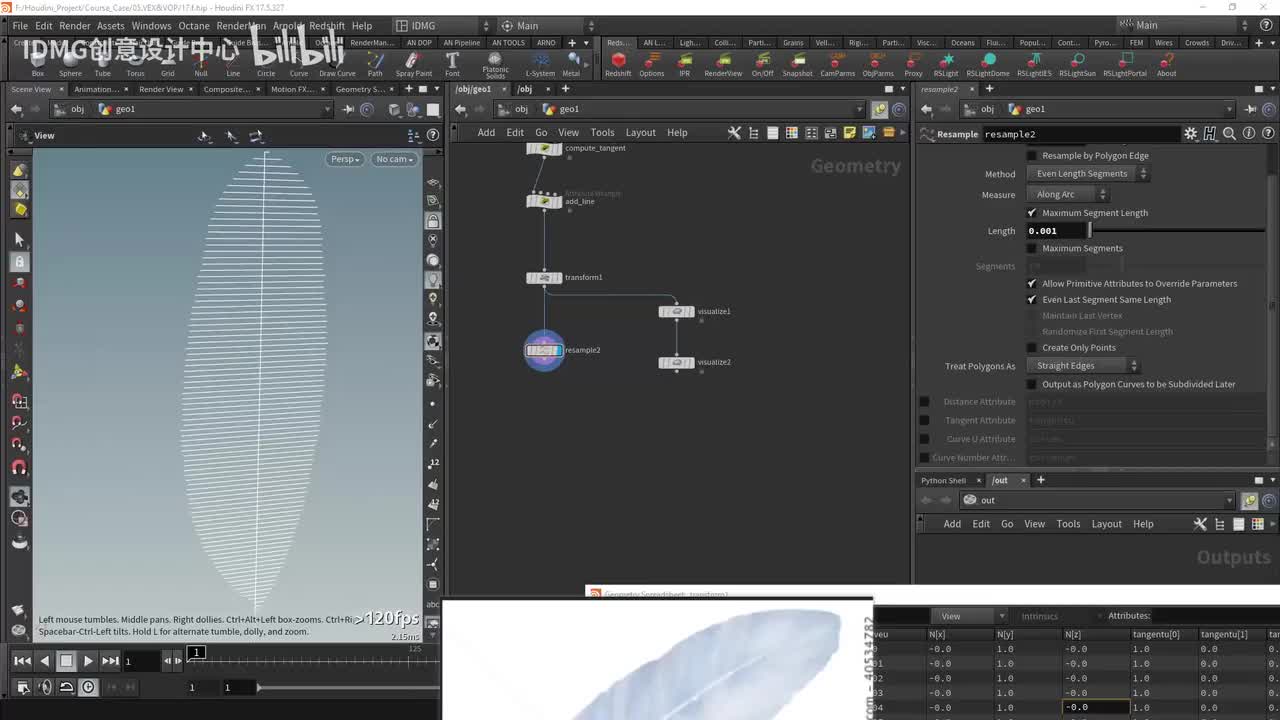Switch to the Python Shell tab
1280x720 pixels.
pos(943,481)
